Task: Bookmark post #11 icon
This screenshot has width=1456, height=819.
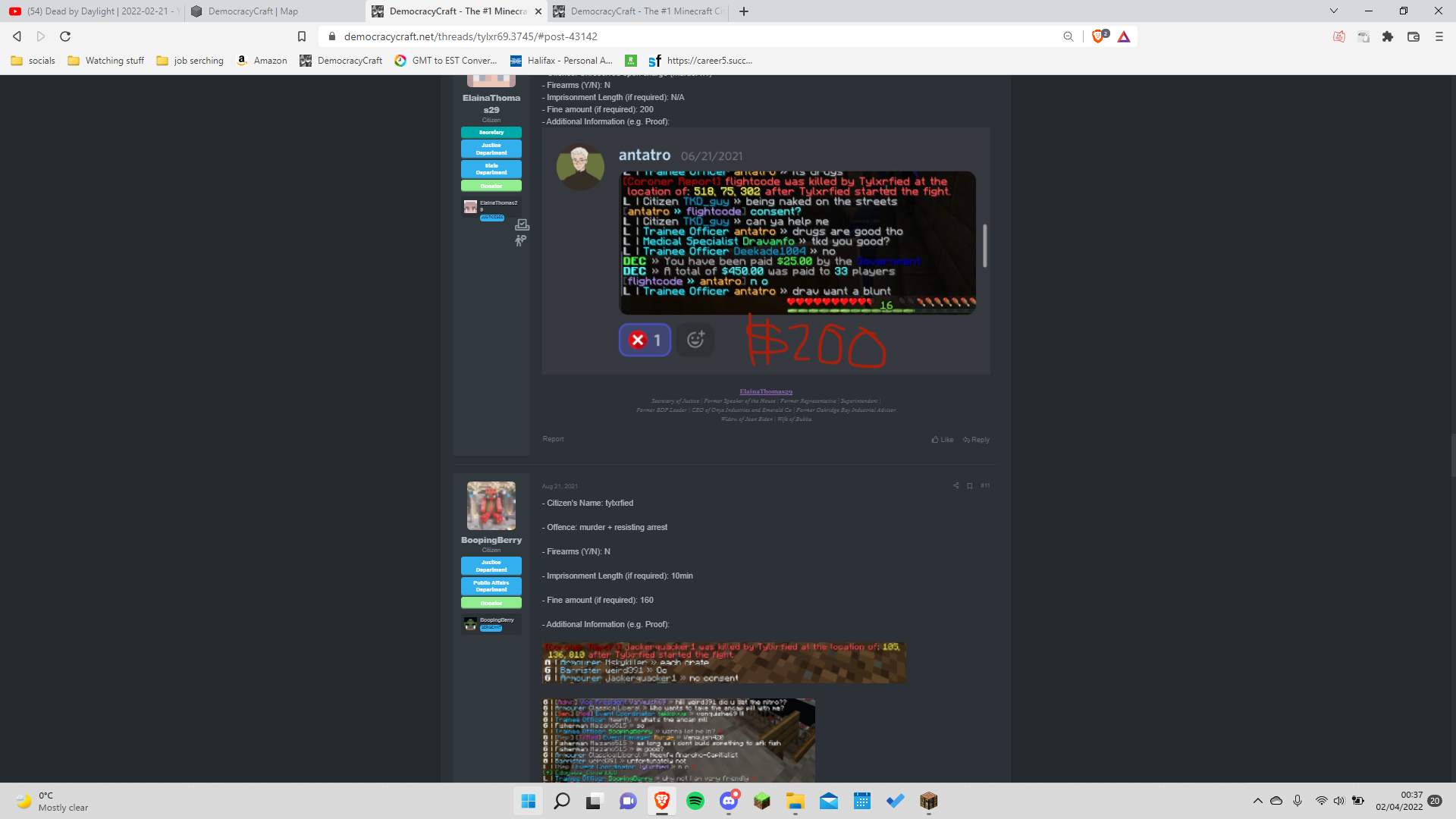Action: [x=970, y=485]
